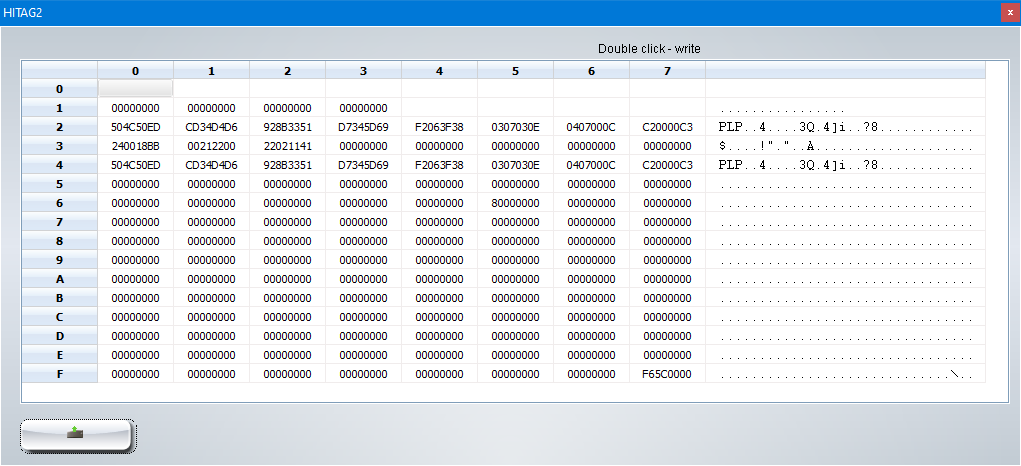Select cell 80000000 in row 6
Screen dimensions: 1021x466
click(x=516, y=203)
